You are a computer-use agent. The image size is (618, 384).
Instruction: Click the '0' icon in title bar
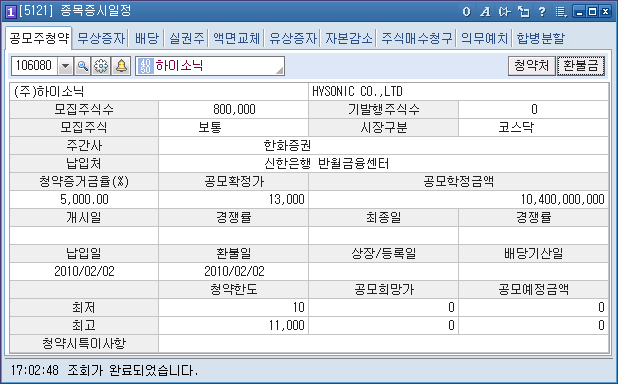pyautogui.click(x=467, y=12)
